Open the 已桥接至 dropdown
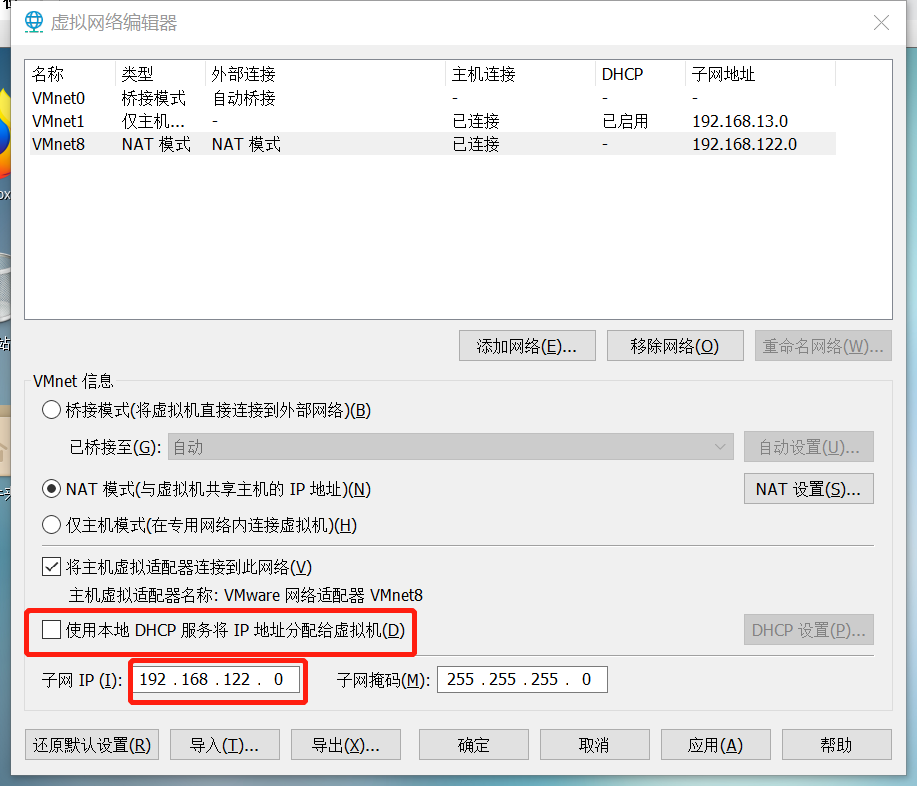 450,447
